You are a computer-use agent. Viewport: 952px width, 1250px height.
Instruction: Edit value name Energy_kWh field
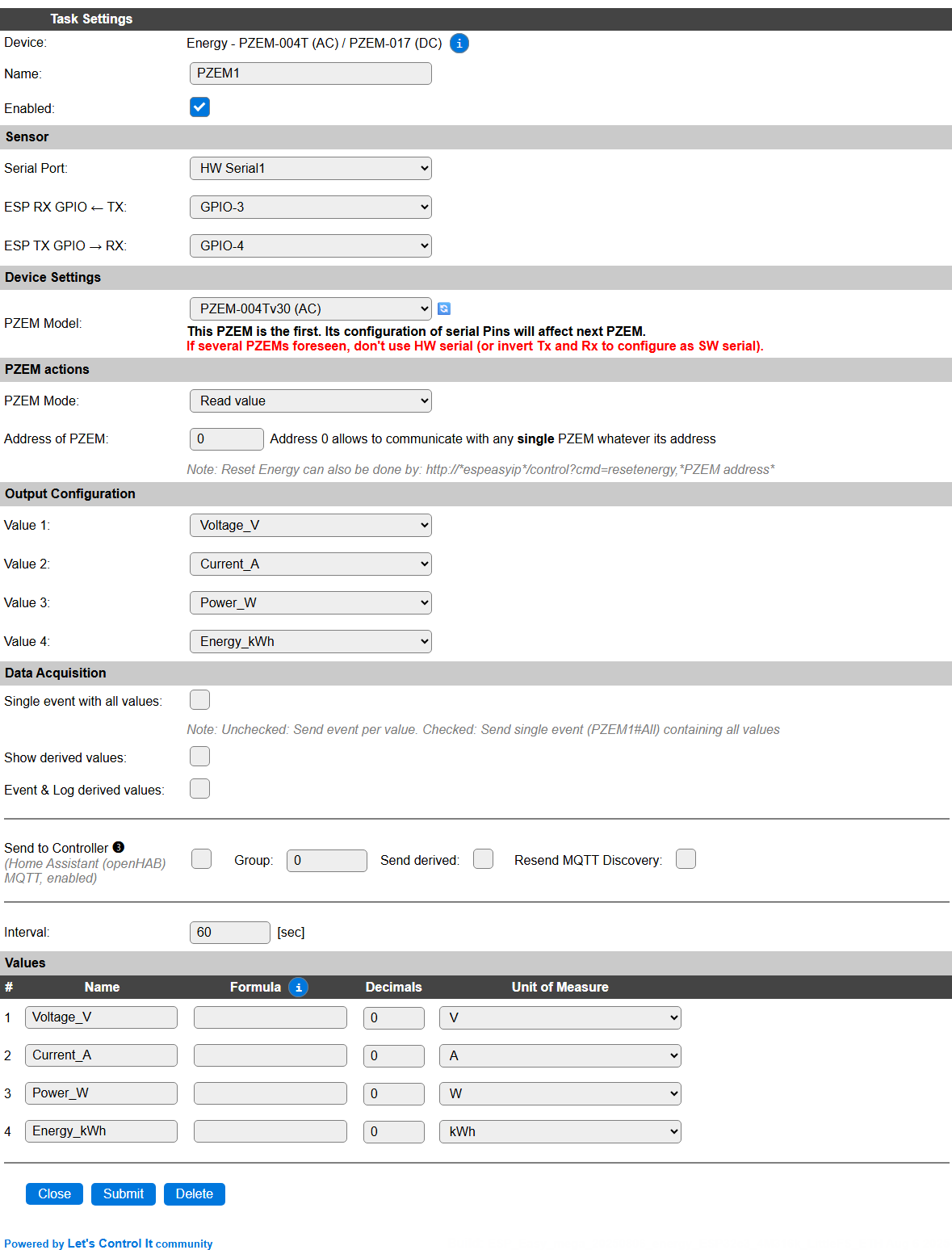click(101, 1130)
